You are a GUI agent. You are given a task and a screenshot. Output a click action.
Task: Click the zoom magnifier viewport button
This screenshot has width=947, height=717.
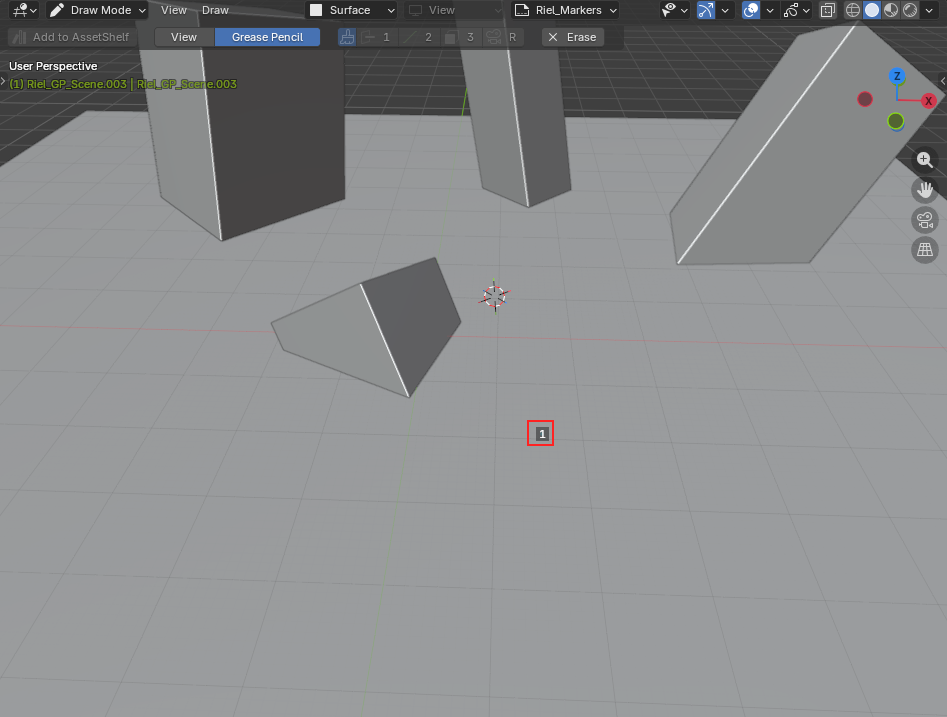click(x=925, y=159)
